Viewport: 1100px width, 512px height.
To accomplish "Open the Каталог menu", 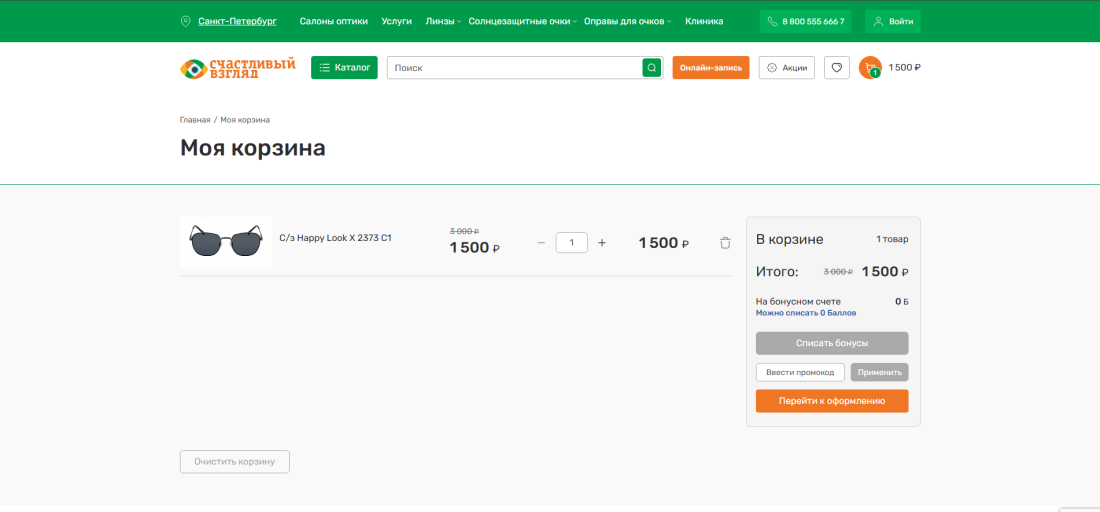I will (344, 68).
